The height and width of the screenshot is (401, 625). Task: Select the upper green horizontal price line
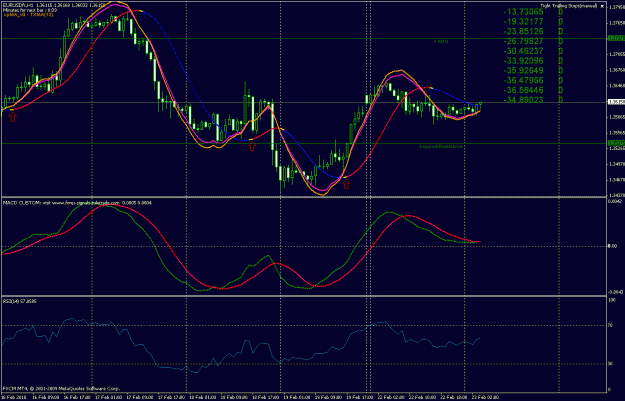coord(303,39)
